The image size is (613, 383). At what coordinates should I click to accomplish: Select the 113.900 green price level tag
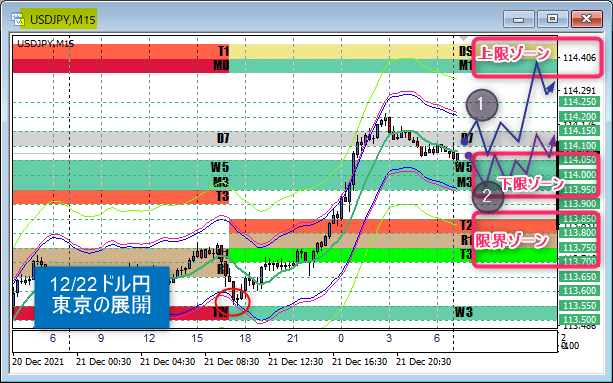[x=580, y=204]
